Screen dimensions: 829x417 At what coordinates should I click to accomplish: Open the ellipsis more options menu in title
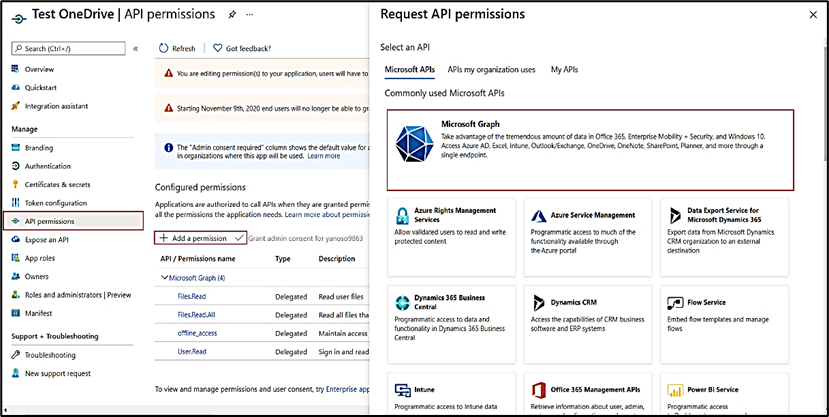250,15
